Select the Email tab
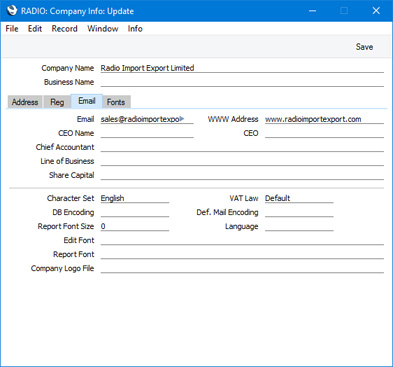Screen dimensions: 393x367 pyautogui.click(x=87, y=101)
